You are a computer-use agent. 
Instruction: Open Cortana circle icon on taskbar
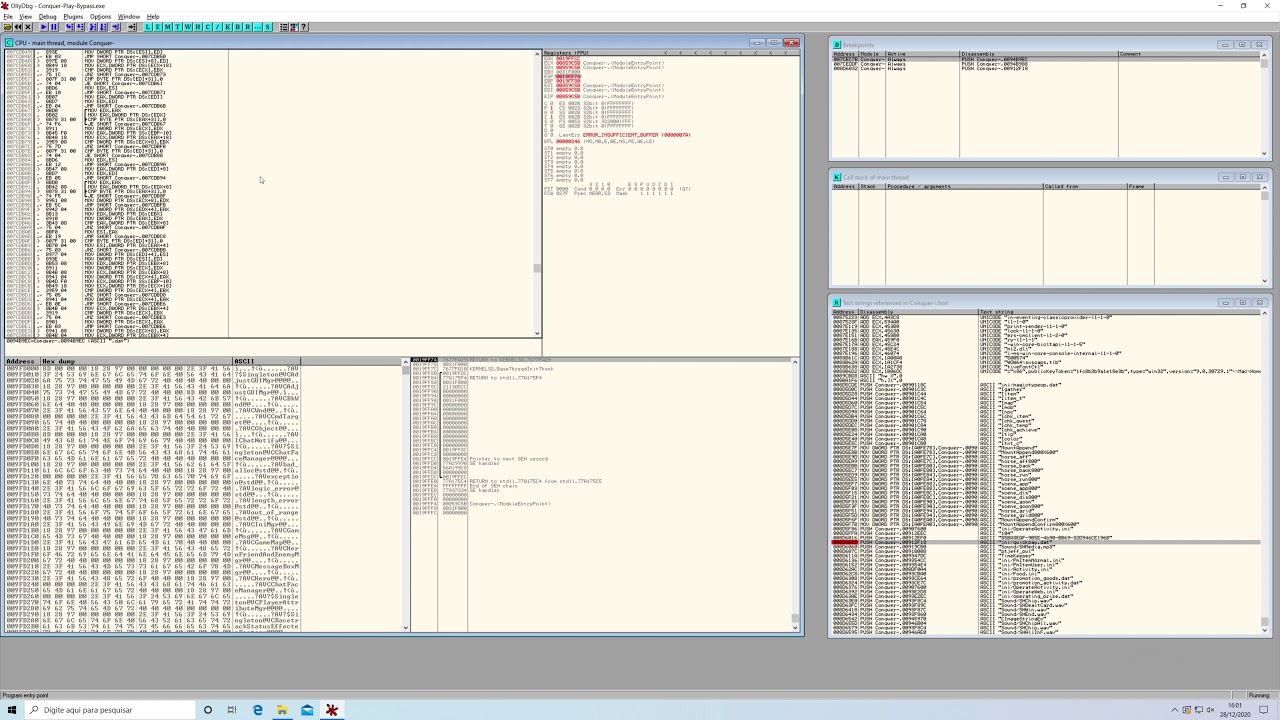click(x=208, y=710)
